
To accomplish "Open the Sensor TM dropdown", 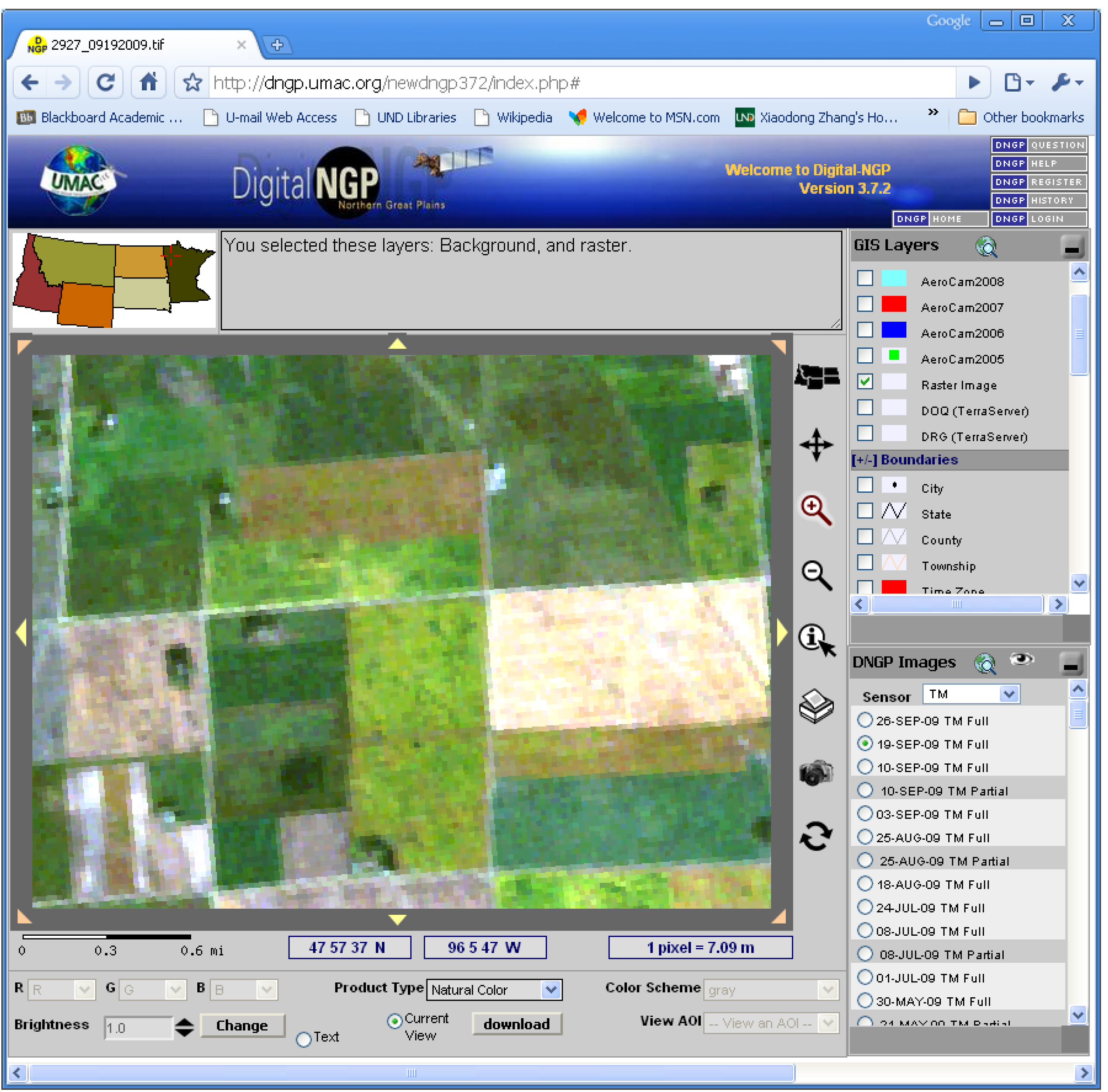I will pyautogui.click(x=971, y=695).
